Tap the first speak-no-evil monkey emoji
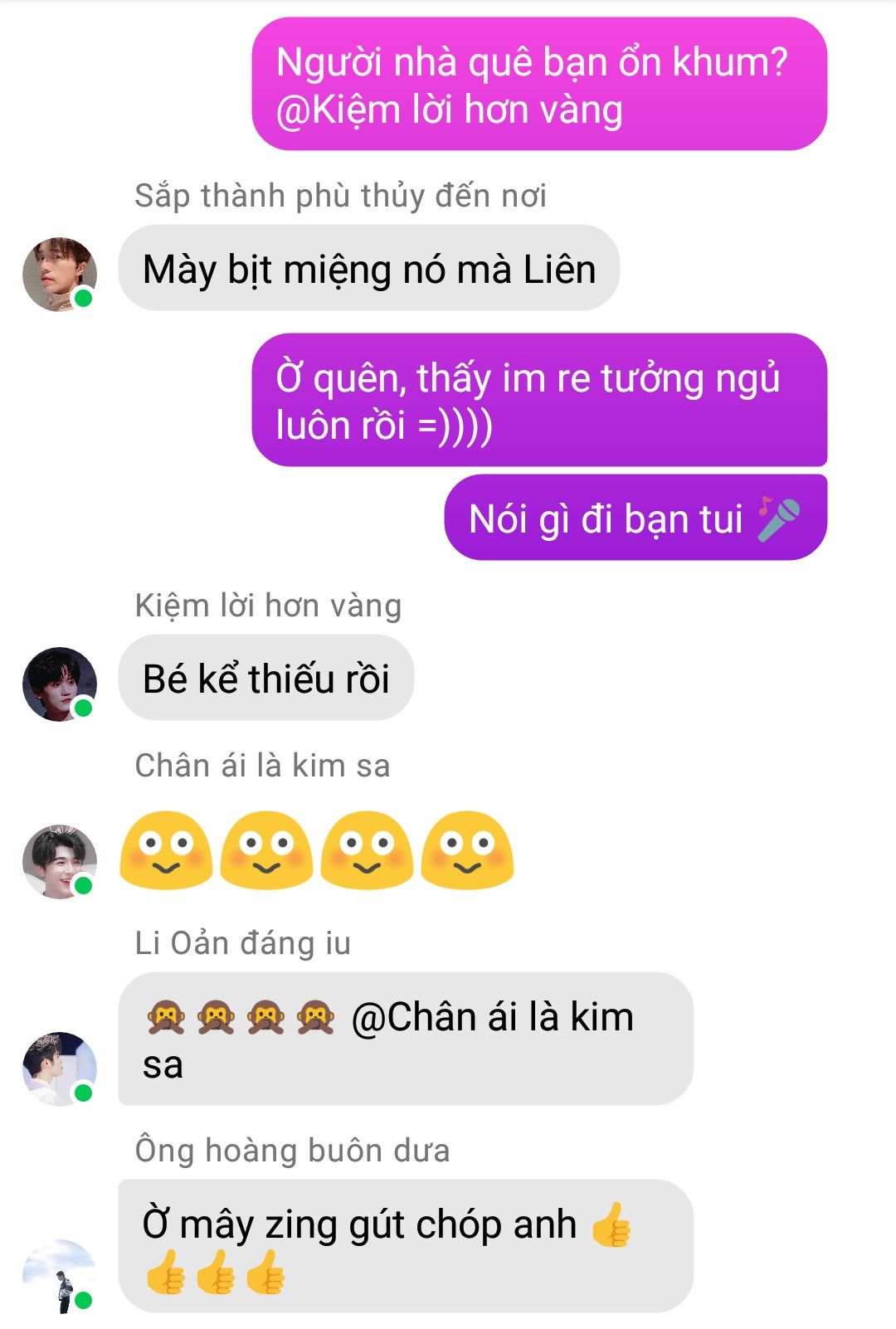The height and width of the screenshot is (1329, 896). 166,1017
